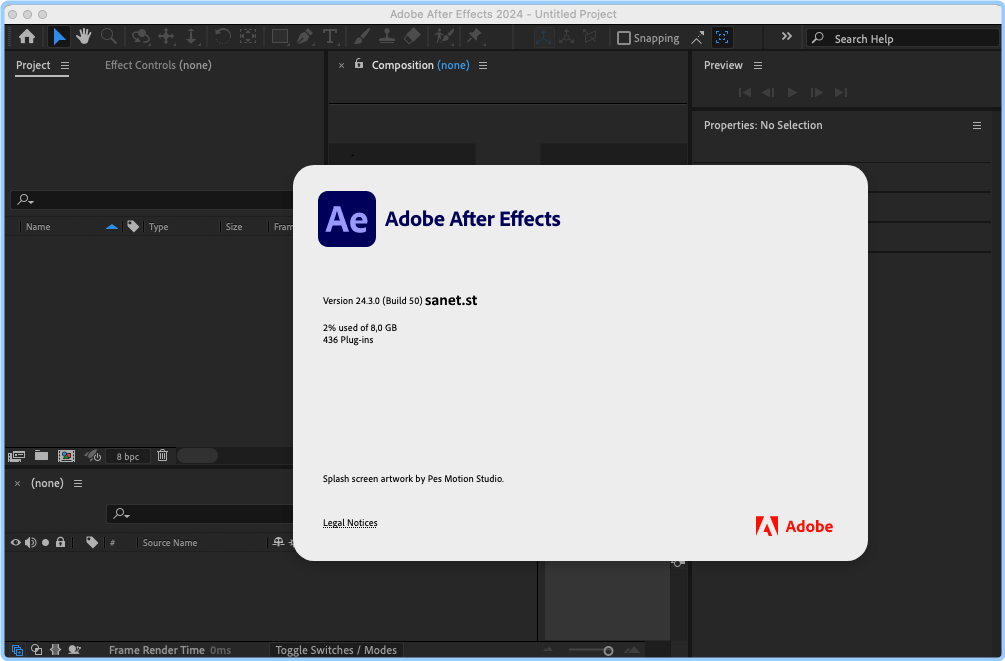Toggle the Composition viewer lock icon
1005x661 pixels.
click(359, 64)
